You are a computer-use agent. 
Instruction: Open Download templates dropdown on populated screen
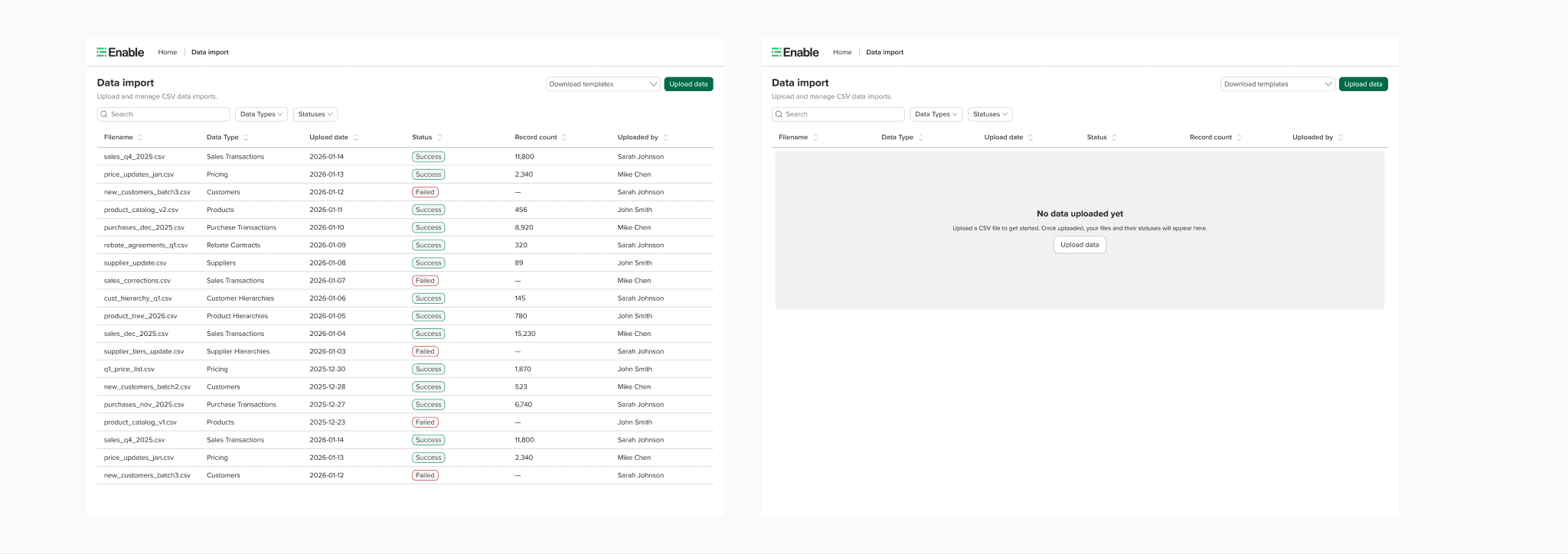603,84
